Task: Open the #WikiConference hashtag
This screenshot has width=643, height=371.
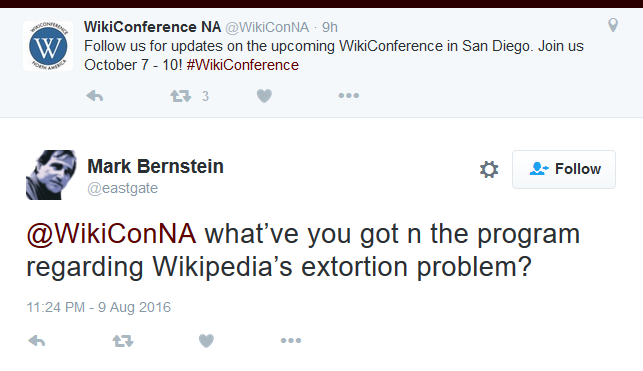Action: click(x=243, y=65)
